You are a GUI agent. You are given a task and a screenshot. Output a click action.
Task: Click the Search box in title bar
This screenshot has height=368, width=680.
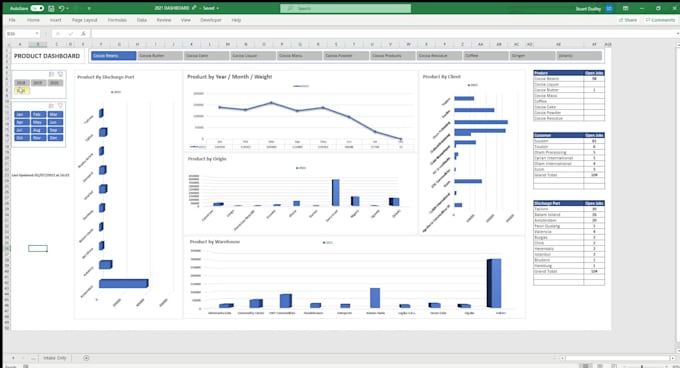345,8
